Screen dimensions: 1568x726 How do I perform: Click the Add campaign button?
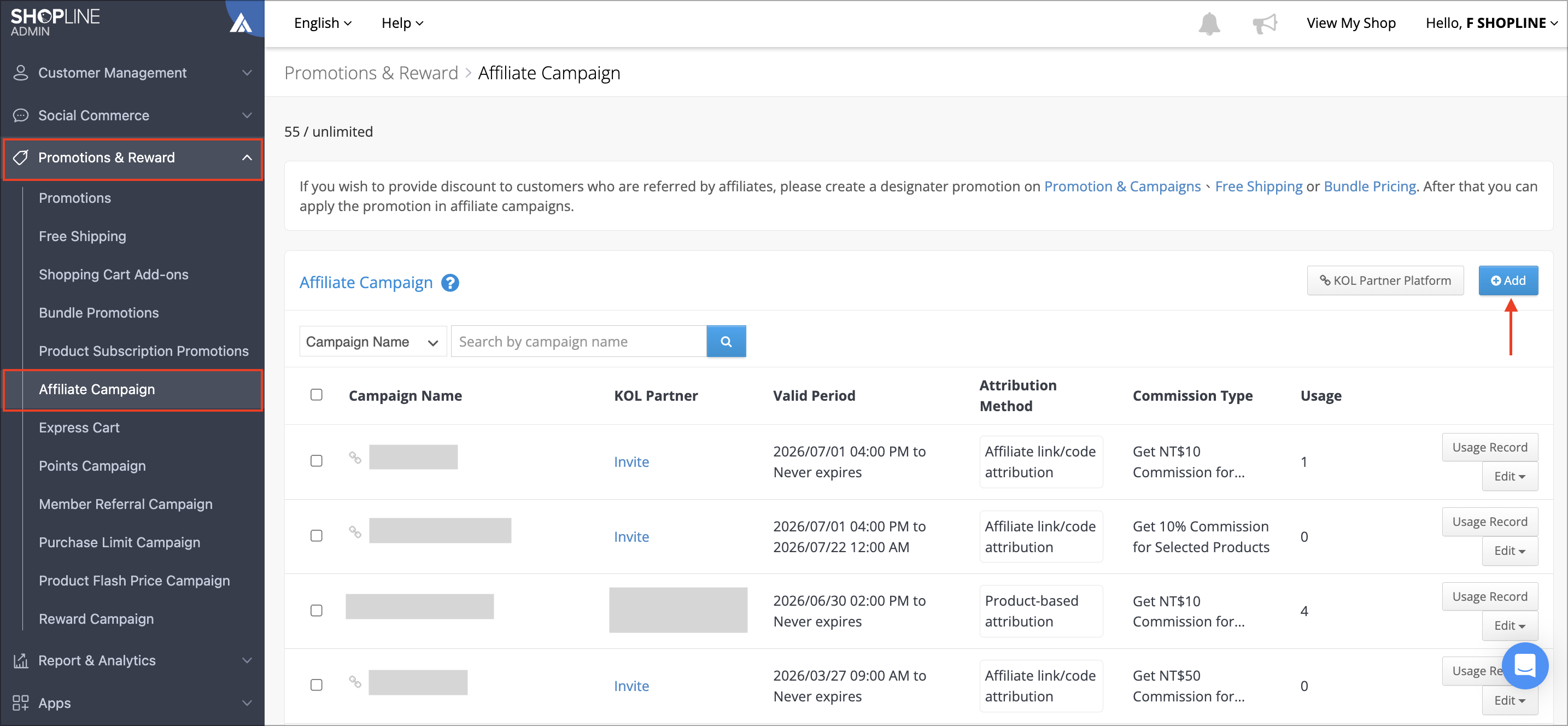1508,280
